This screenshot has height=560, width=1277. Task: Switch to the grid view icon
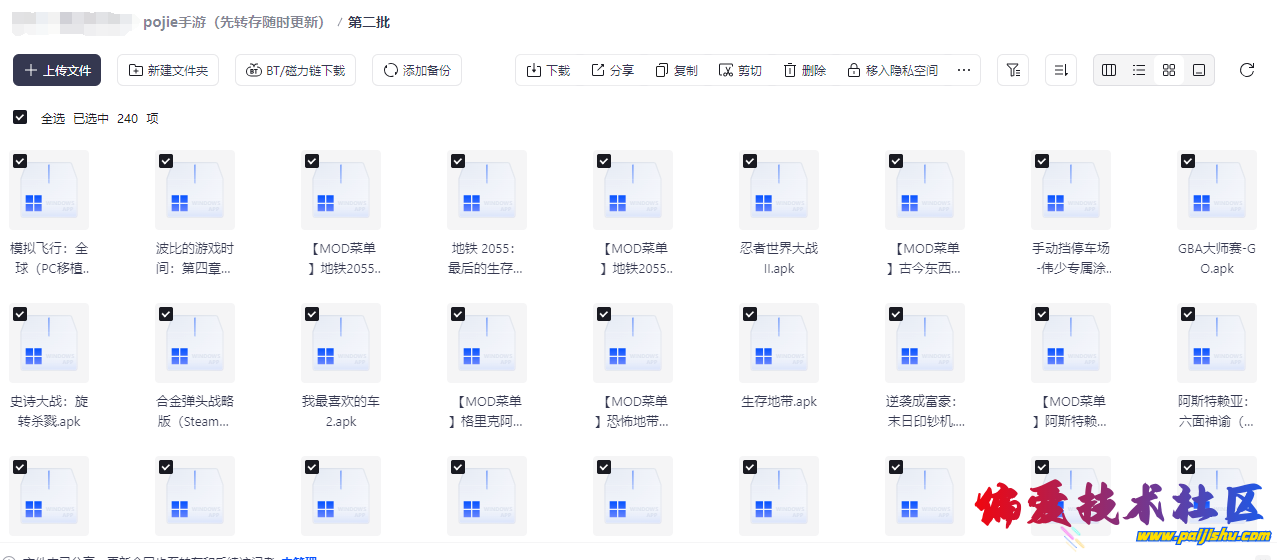click(1169, 70)
